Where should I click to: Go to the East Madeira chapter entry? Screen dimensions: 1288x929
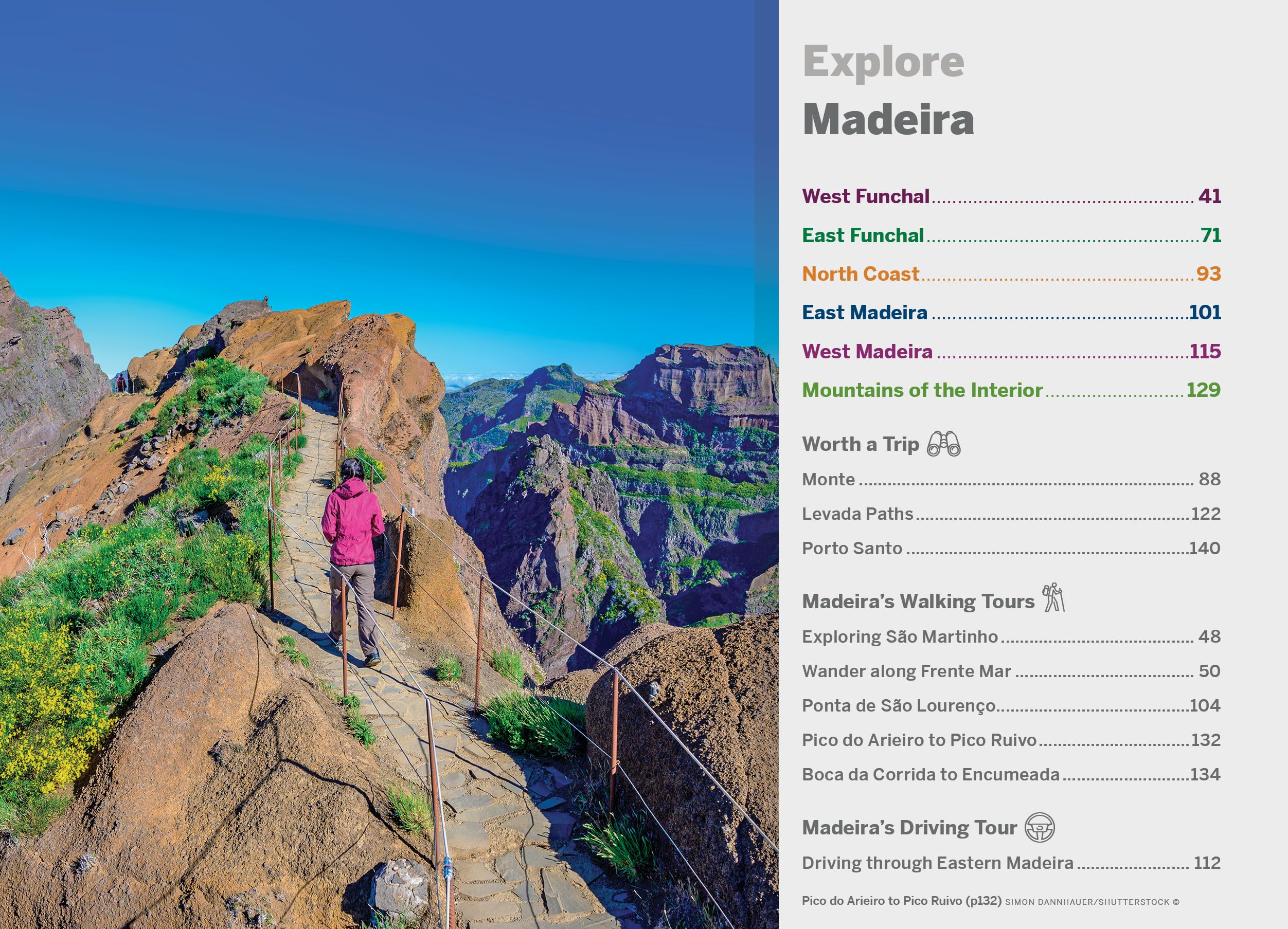click(x=1011, y=312)
